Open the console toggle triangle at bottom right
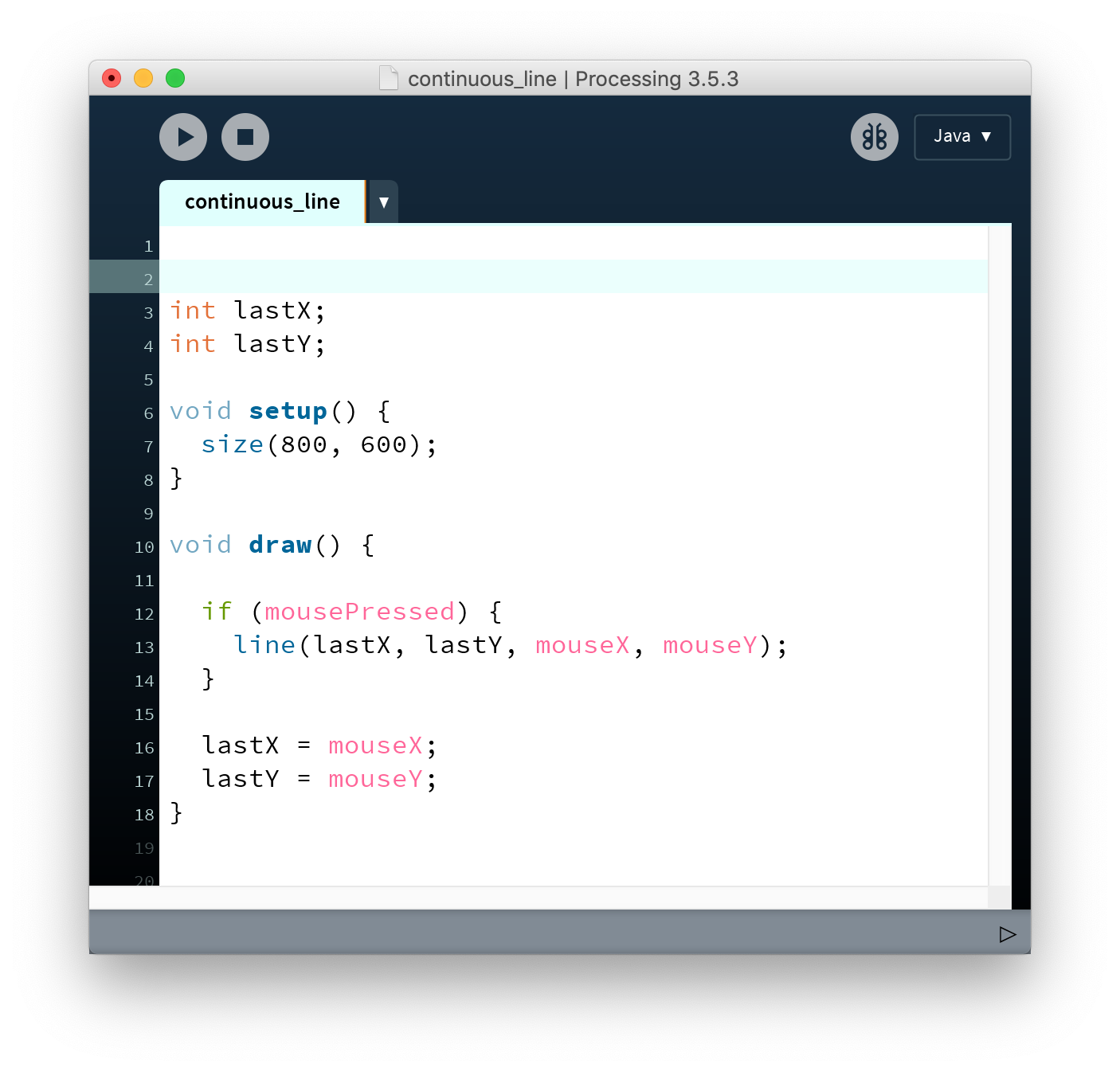The width and height of the screenshot is (1120, 1072). point(1007,934)
